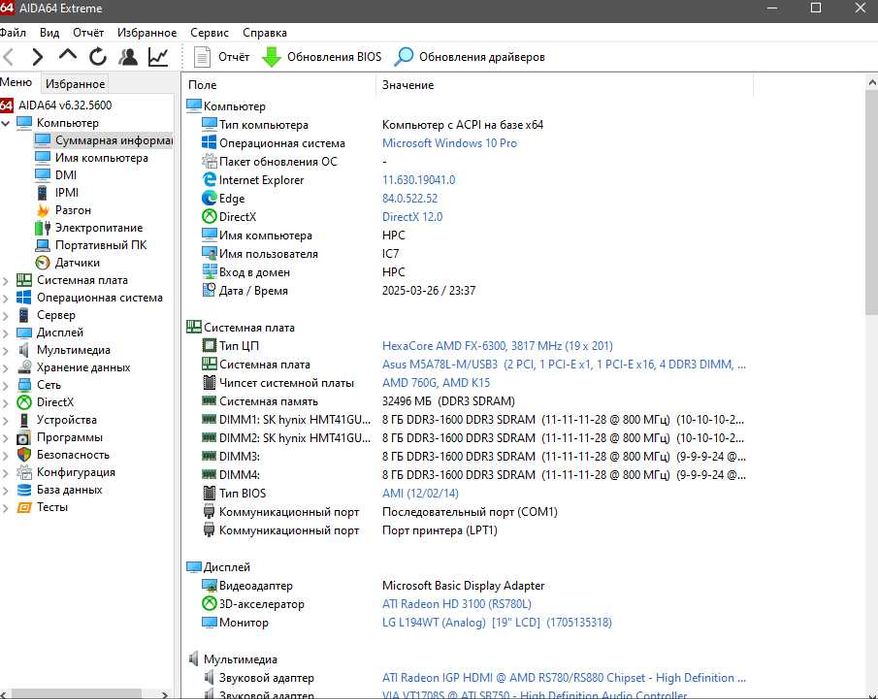Viewport: 878px width, 699px height.
Task: Check for Обновления BIOS in the toolbar
Action: click(321, 57)
